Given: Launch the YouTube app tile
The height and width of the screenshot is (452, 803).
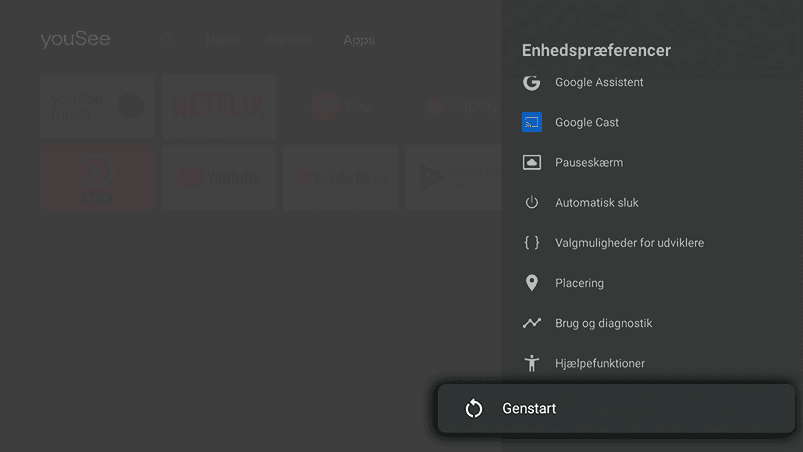Looking at the screenshot, I should click(x=219, y=178).
